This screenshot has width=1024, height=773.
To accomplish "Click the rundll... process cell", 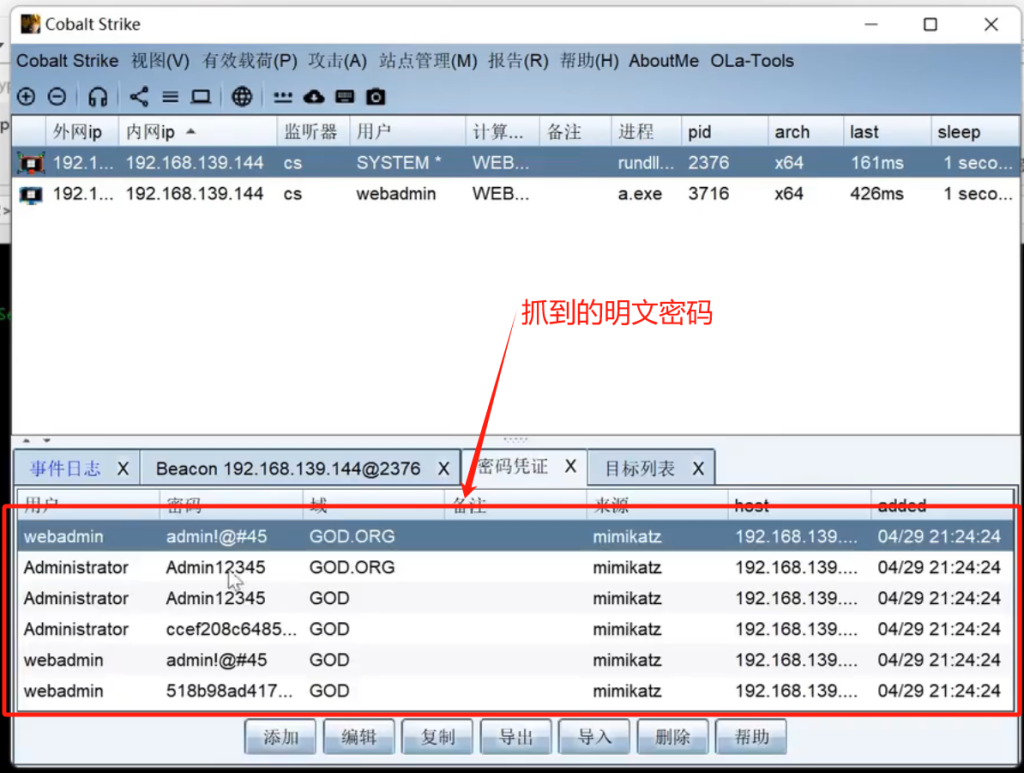I will [x=646, y=163].
